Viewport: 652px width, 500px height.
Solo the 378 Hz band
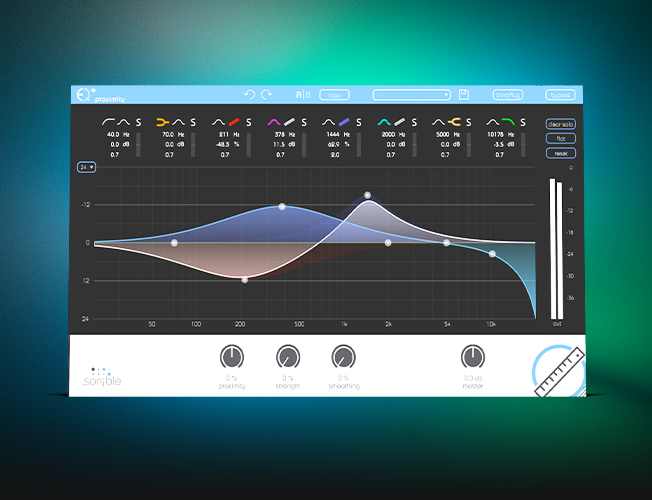click(x=304, y=123)
